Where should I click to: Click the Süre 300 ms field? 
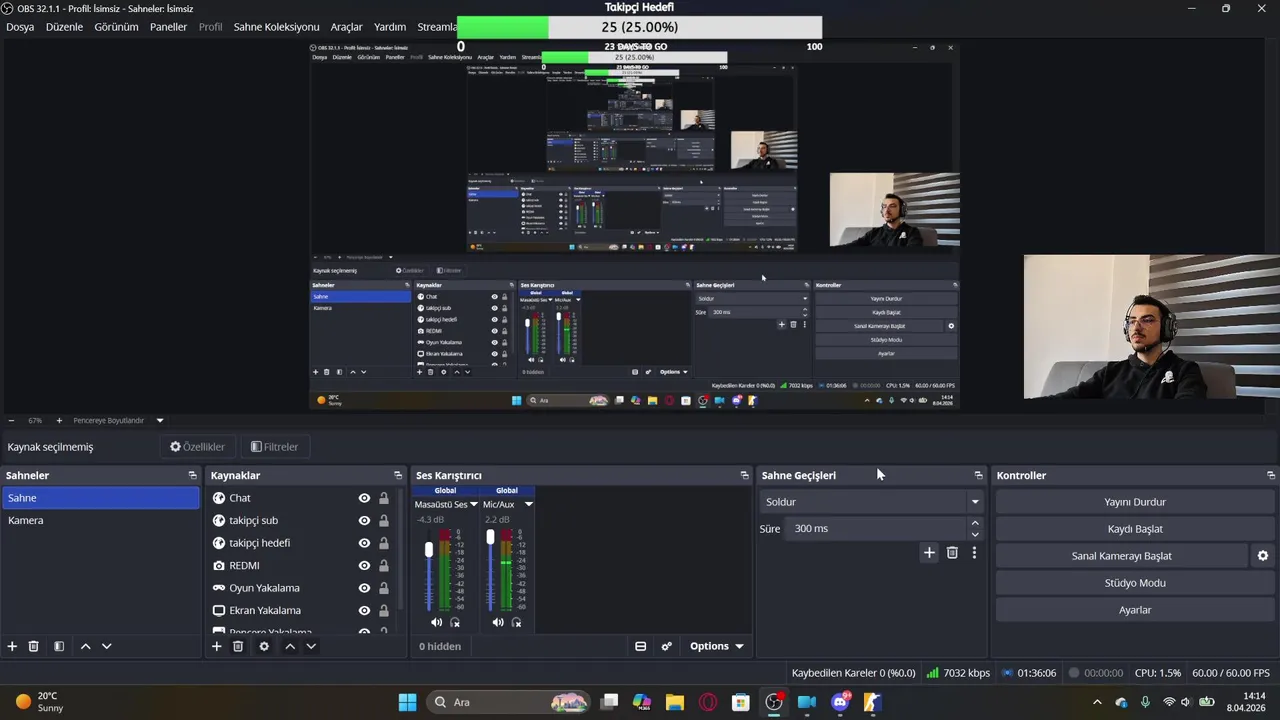pyautogui.click(x=876, y=528)
